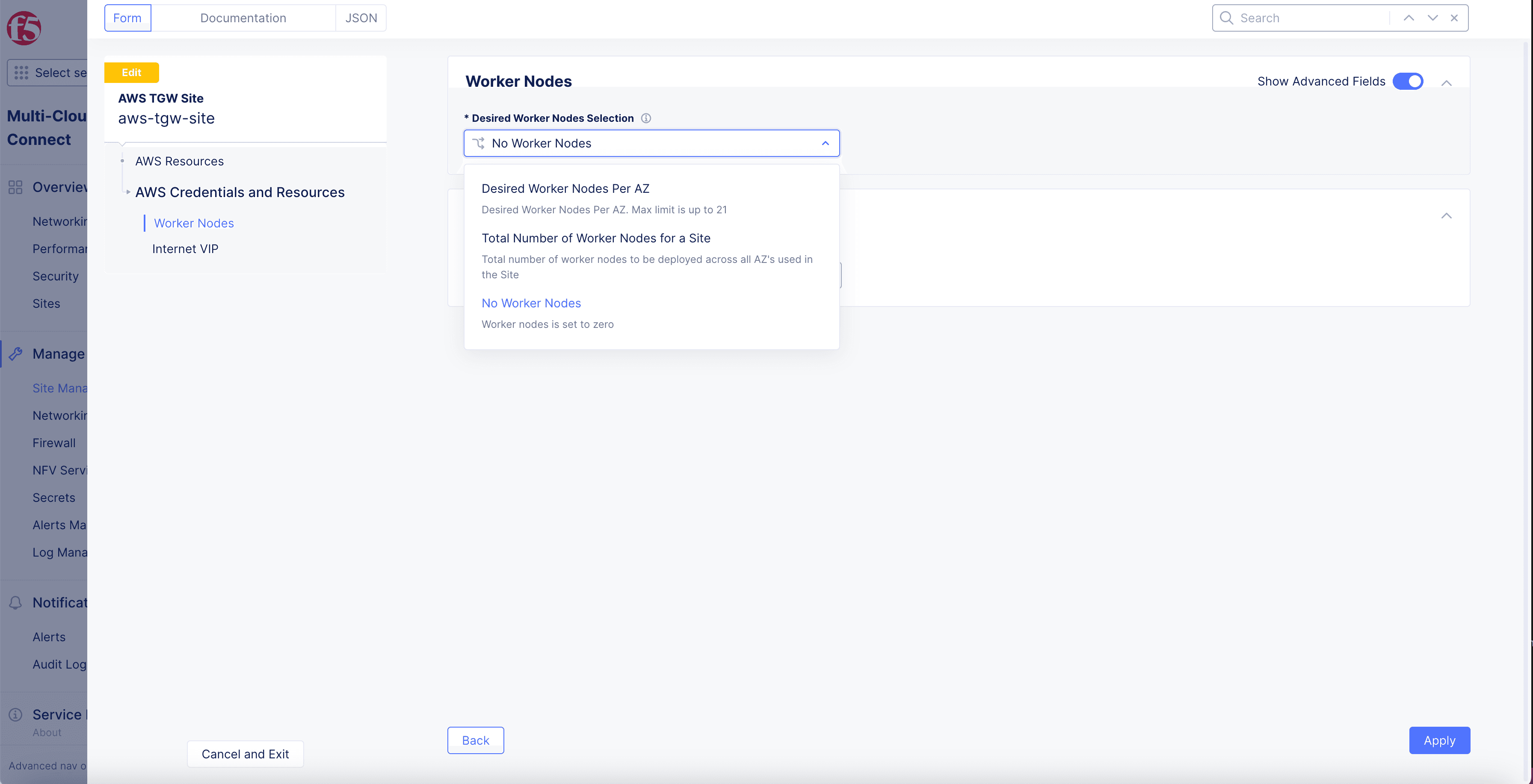Expand AWS Credentials and Resources tree arrow
The height and width of the screenshot is (784, 1533).
coord(128,192)
